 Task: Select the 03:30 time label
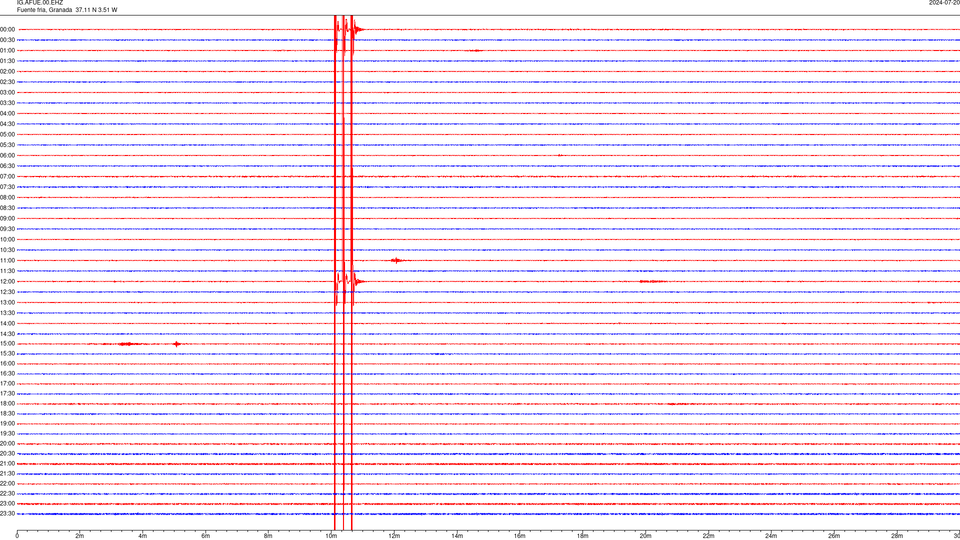point(7,103)
